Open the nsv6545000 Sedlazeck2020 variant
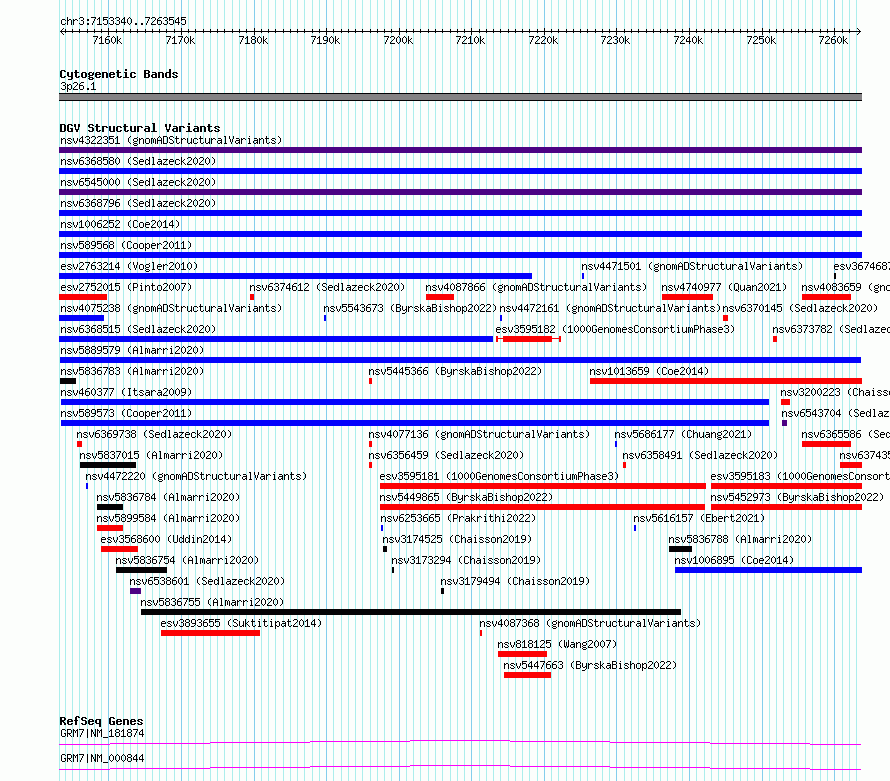The height and width of the screenshot is (781, 890). (x=138, y=182)
